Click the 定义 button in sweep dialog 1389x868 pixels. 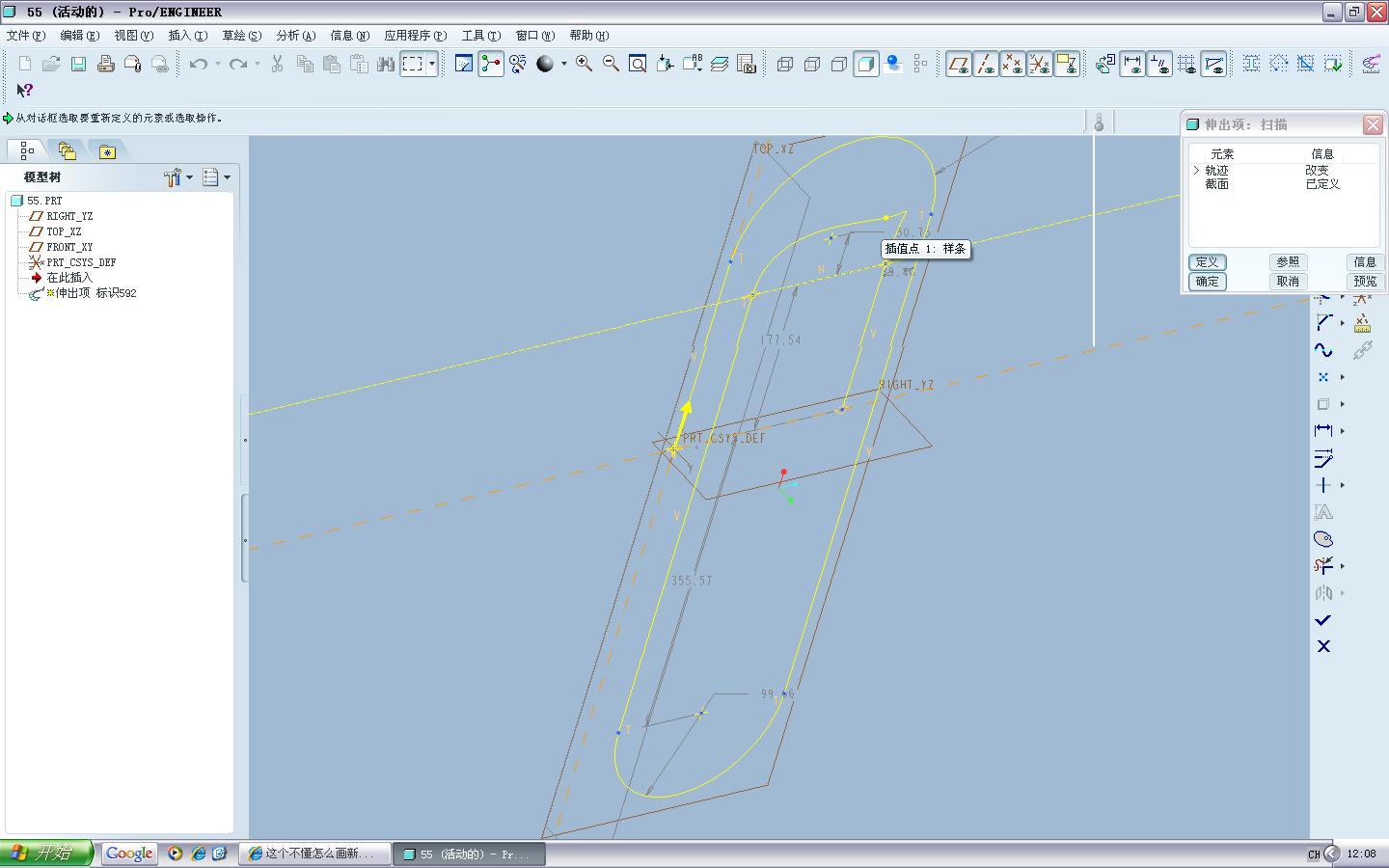click(x=1207, y=262)
